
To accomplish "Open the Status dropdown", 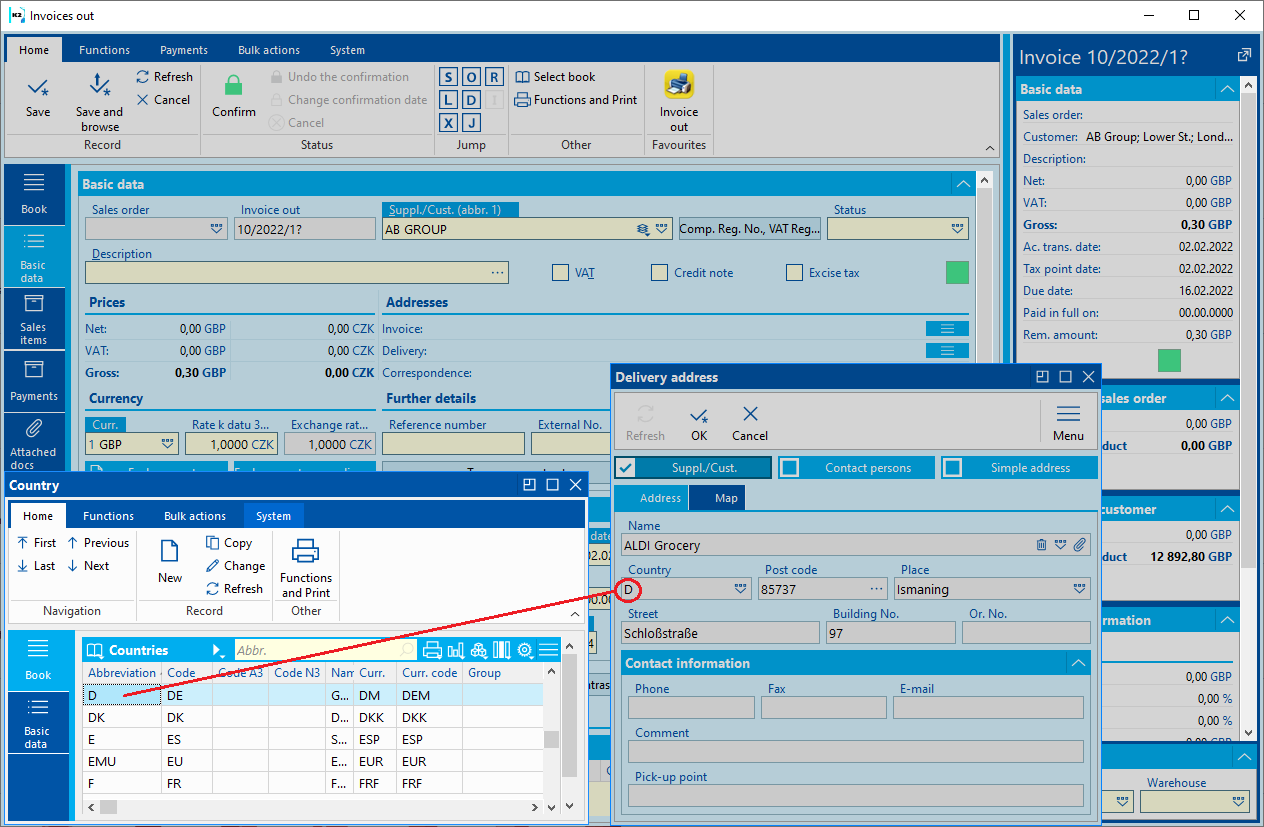I will (x=958, y=229).
